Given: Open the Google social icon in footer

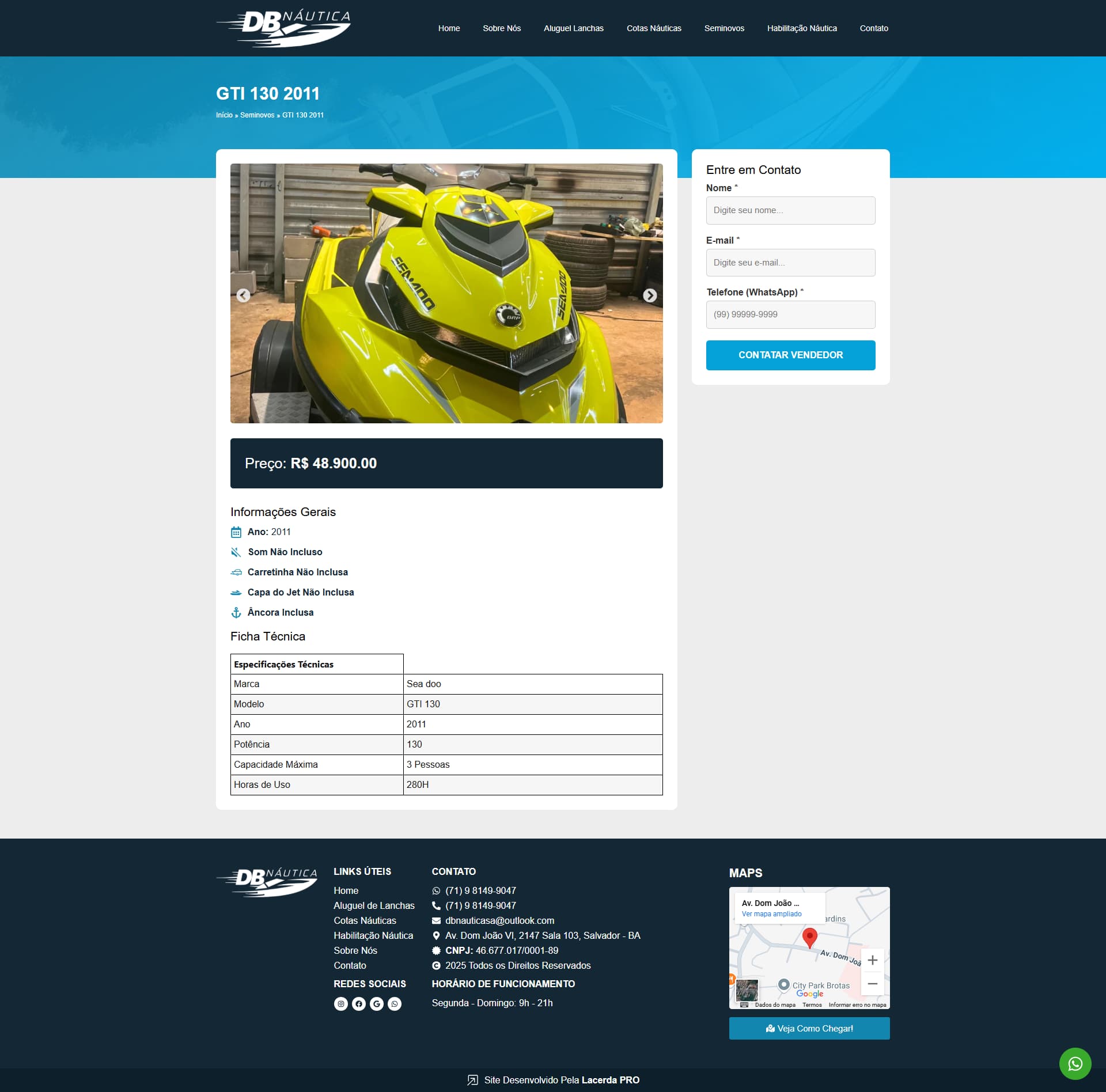Looking at the screenshot, I should click(377, 1004).
